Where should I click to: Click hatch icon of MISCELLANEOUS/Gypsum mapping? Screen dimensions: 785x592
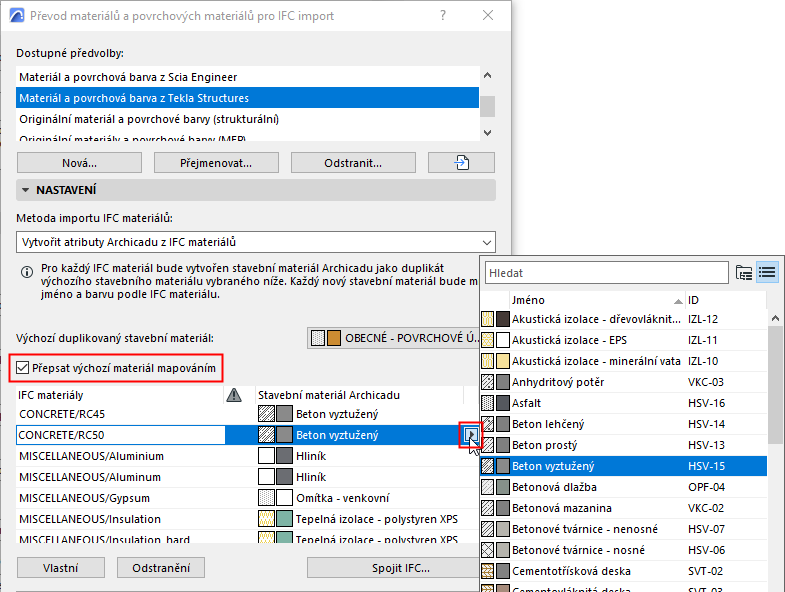click(x=266, y=498)
